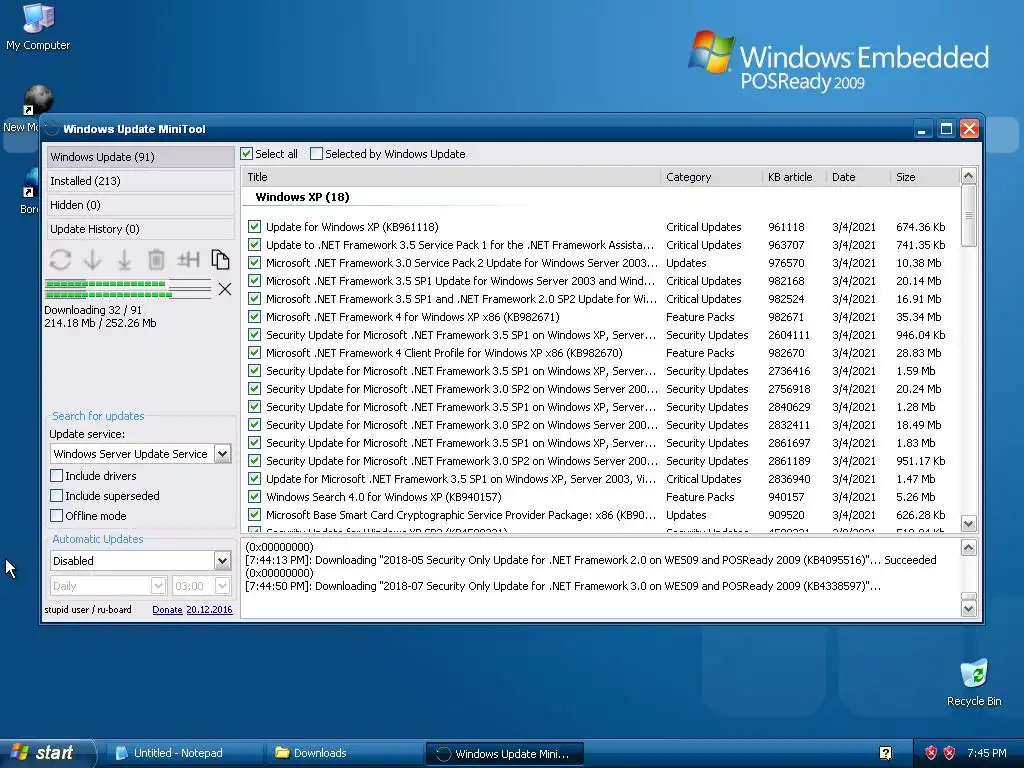Viewport: 1024px width, 768px height.
Task: Sort by the Category column header
Action: coord(711,177)
